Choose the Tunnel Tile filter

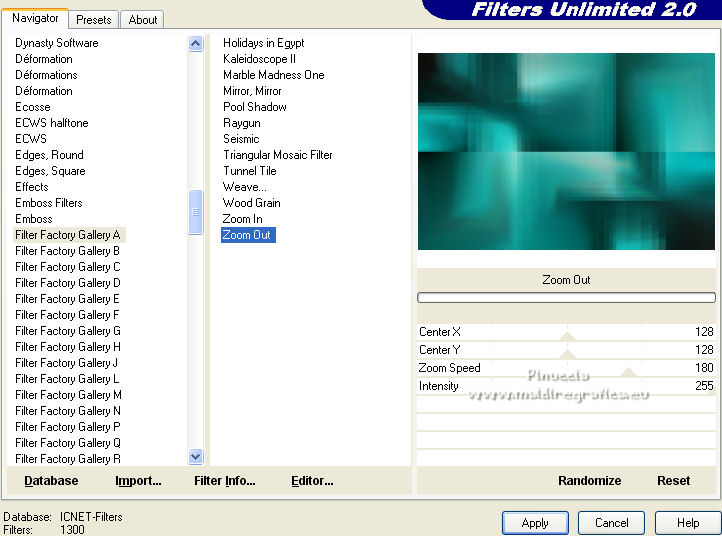(x=250, y=171)
